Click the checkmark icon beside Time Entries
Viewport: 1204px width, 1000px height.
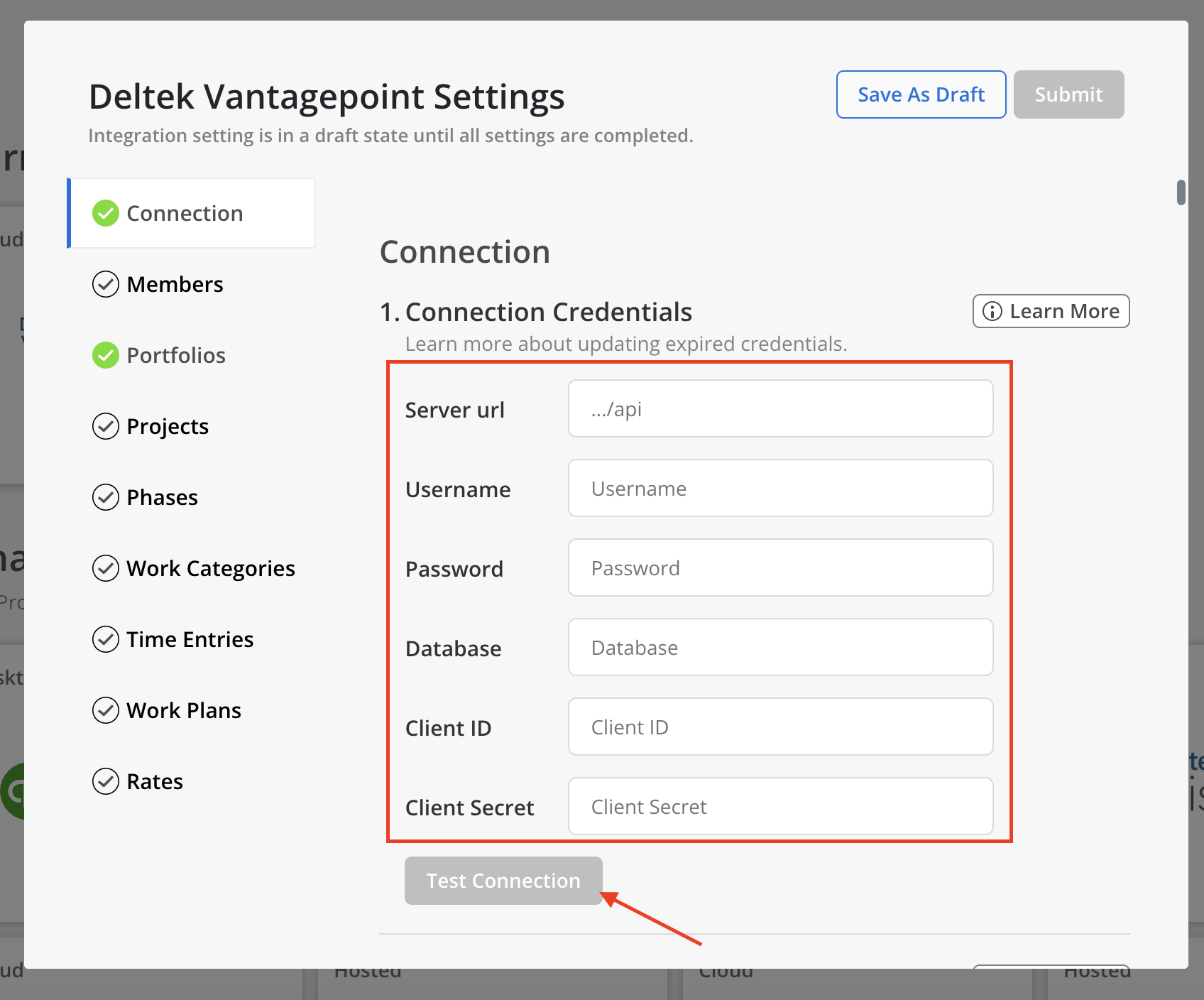[106, 639]
